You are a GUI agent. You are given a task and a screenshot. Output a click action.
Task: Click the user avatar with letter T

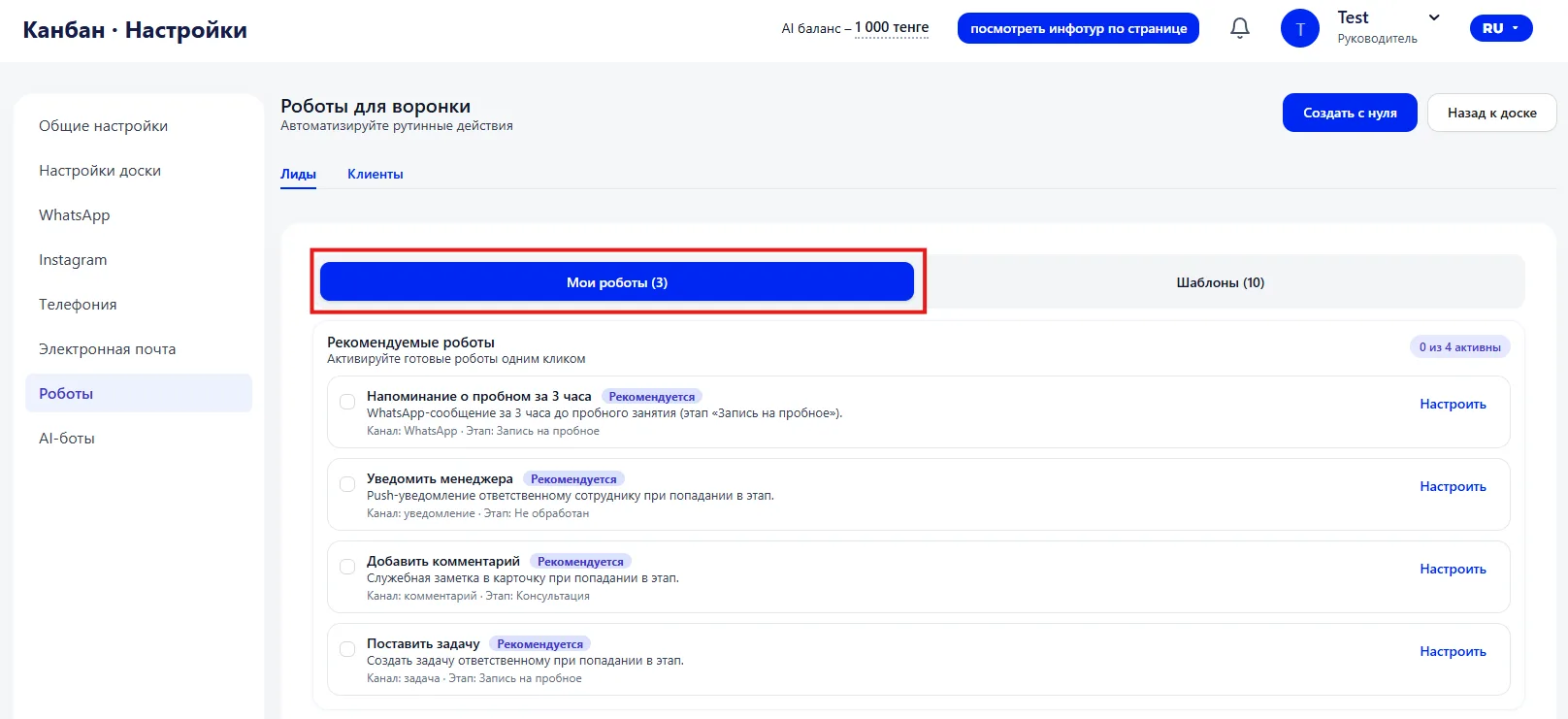[1300, 28]
